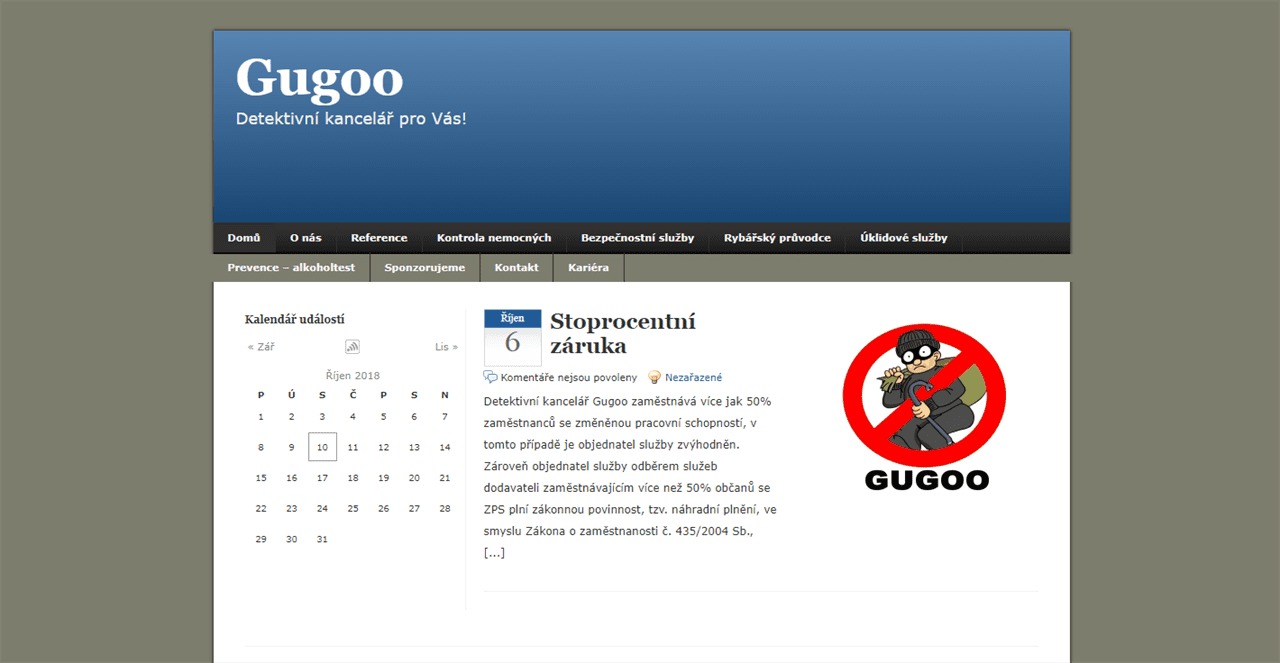
Task: Click the Kalendář událostí heading
Action: pos(295,320)
